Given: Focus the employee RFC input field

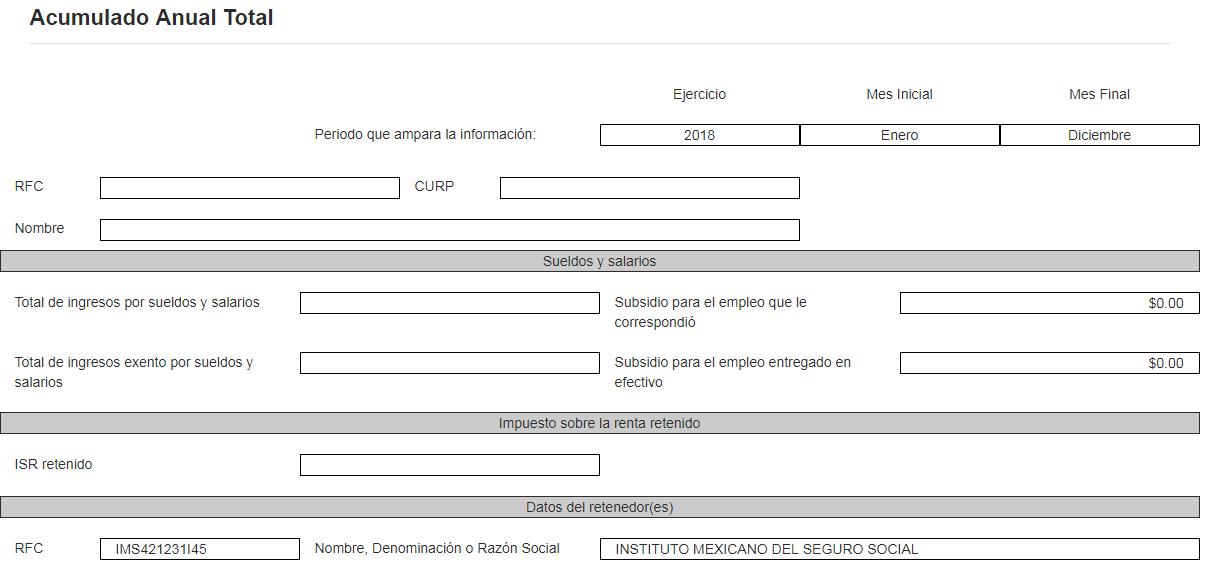Looking at the screenshot, I should point(250,188).
